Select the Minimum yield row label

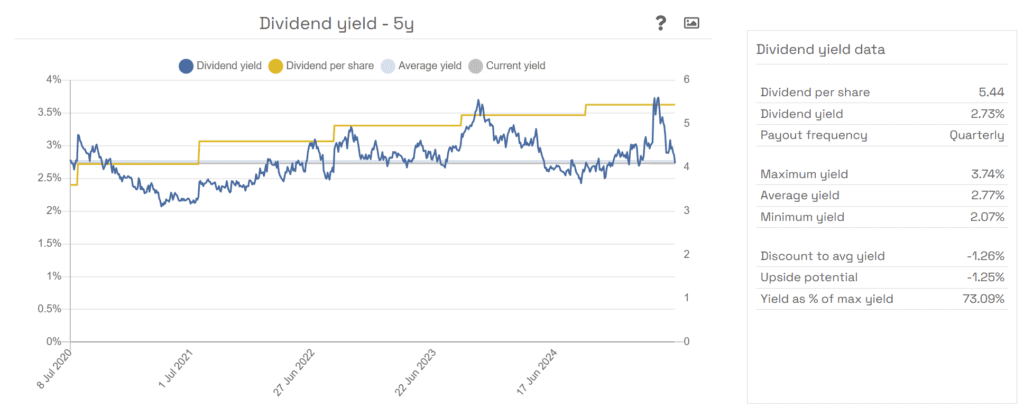(x=802, y=217)
